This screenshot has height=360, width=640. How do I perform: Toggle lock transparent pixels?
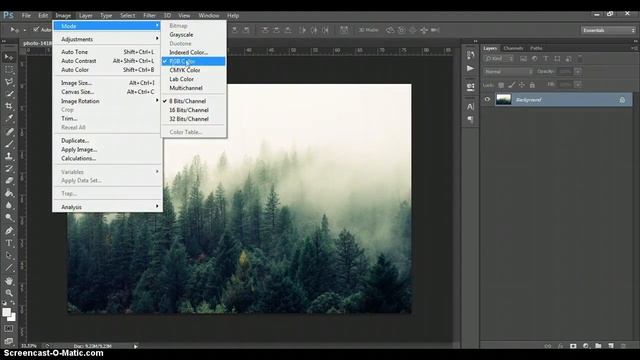click(x=501, y=85)
